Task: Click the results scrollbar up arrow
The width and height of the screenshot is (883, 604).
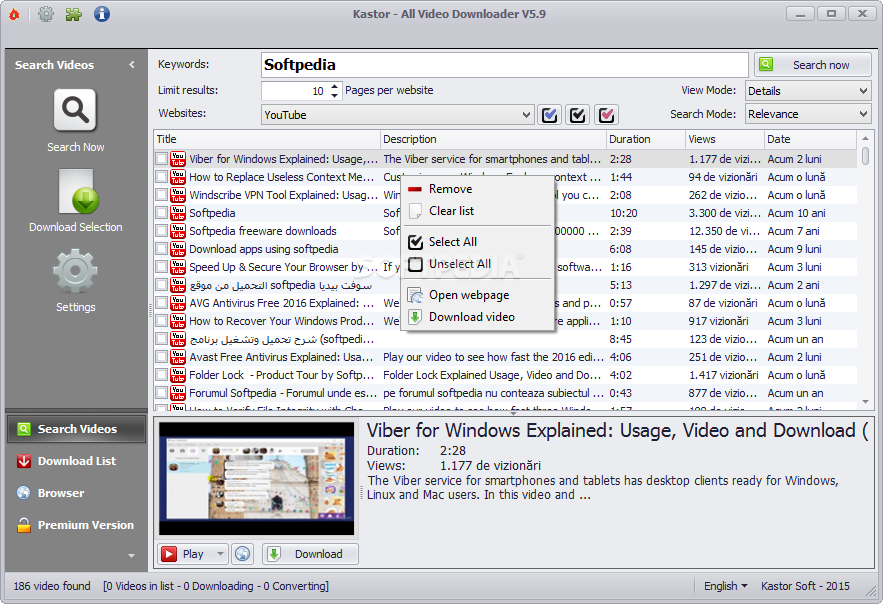Action: (865, 138)
